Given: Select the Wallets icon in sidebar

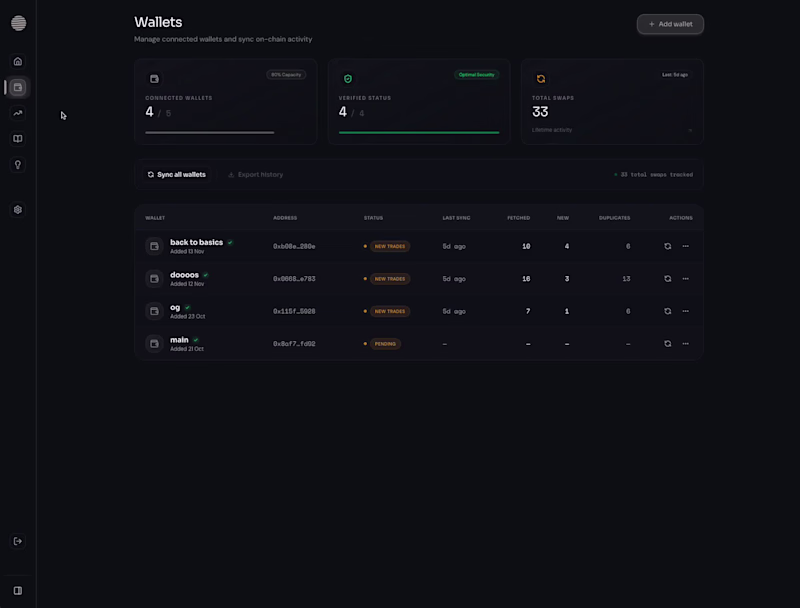Looking at the screenshot, I should coord(18,87).
